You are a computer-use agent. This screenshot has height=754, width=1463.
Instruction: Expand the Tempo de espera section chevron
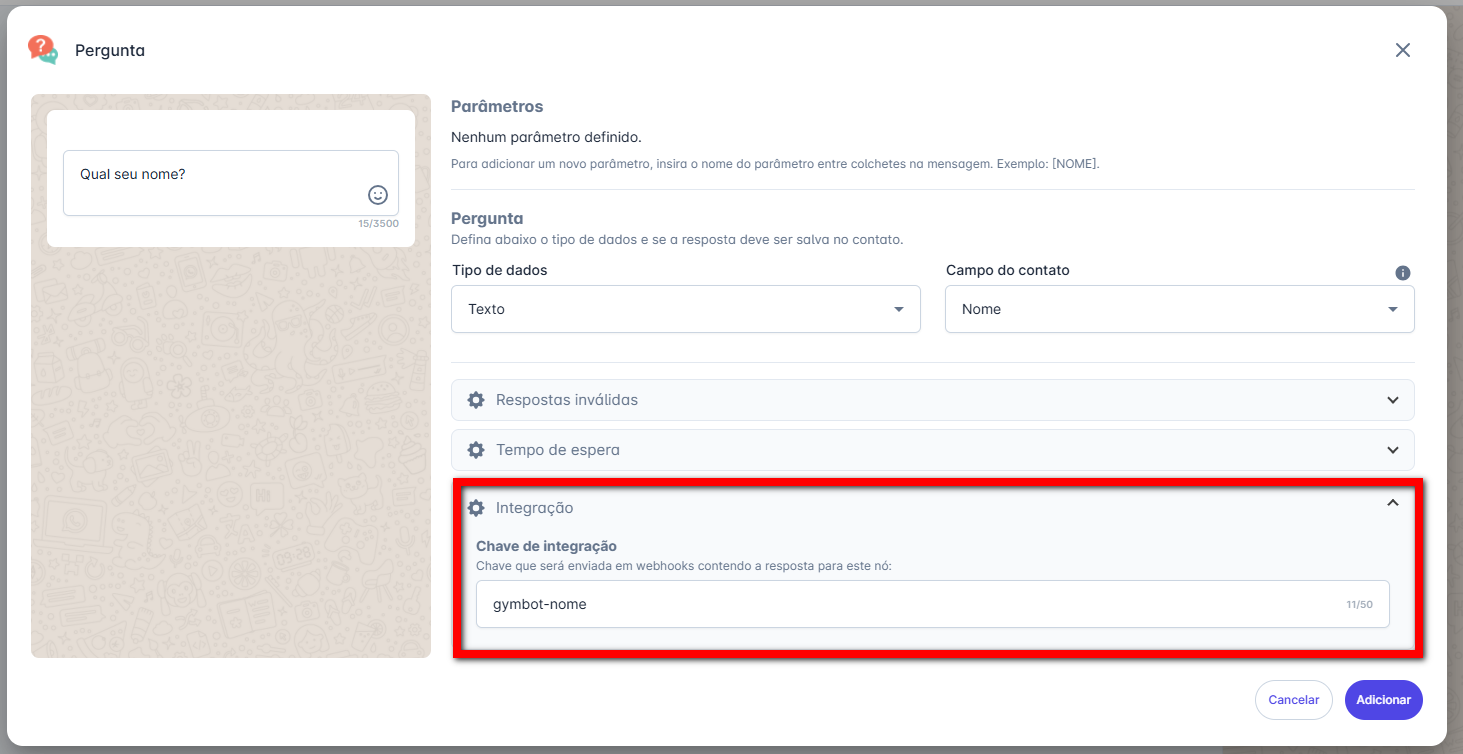tap(1392, 450)
